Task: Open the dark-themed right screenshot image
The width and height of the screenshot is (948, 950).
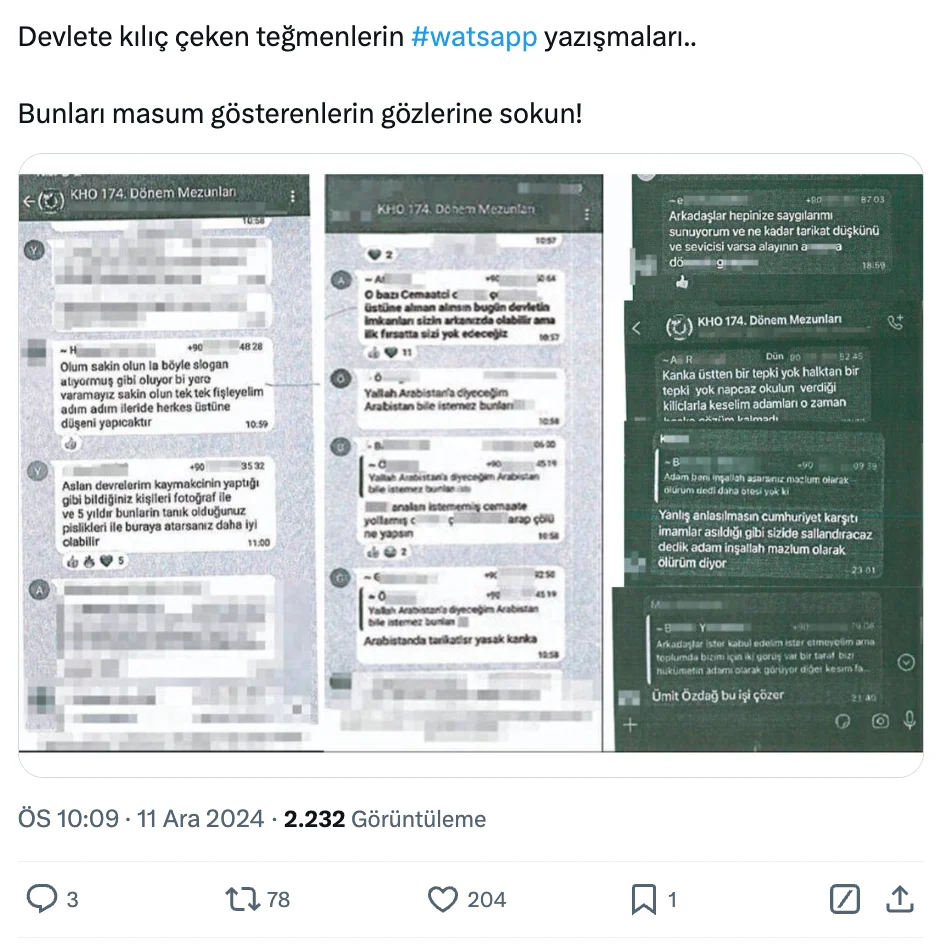Action: pos(768,463)
